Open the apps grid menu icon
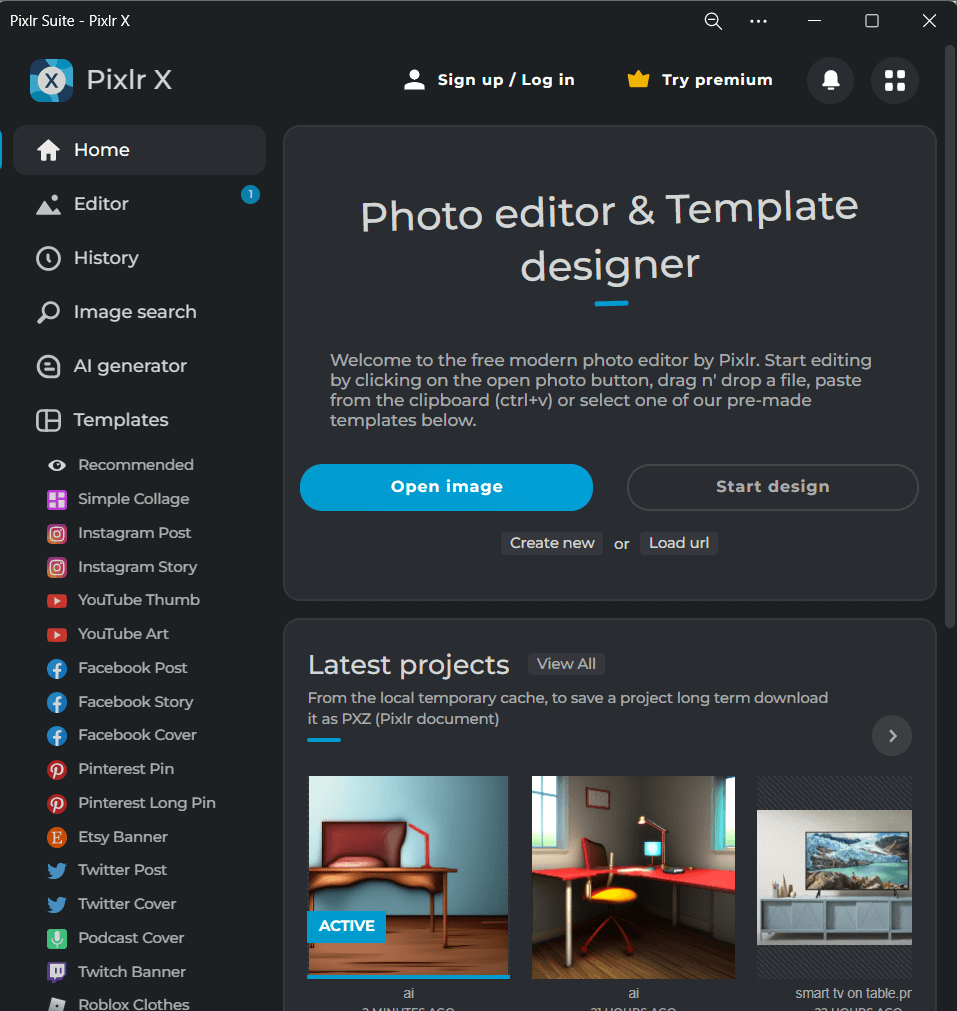 click(894, 80)
